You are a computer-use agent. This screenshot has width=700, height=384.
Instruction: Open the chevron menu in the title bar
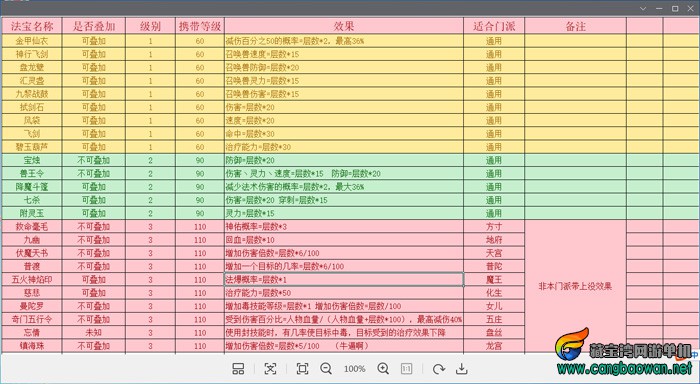643,8
